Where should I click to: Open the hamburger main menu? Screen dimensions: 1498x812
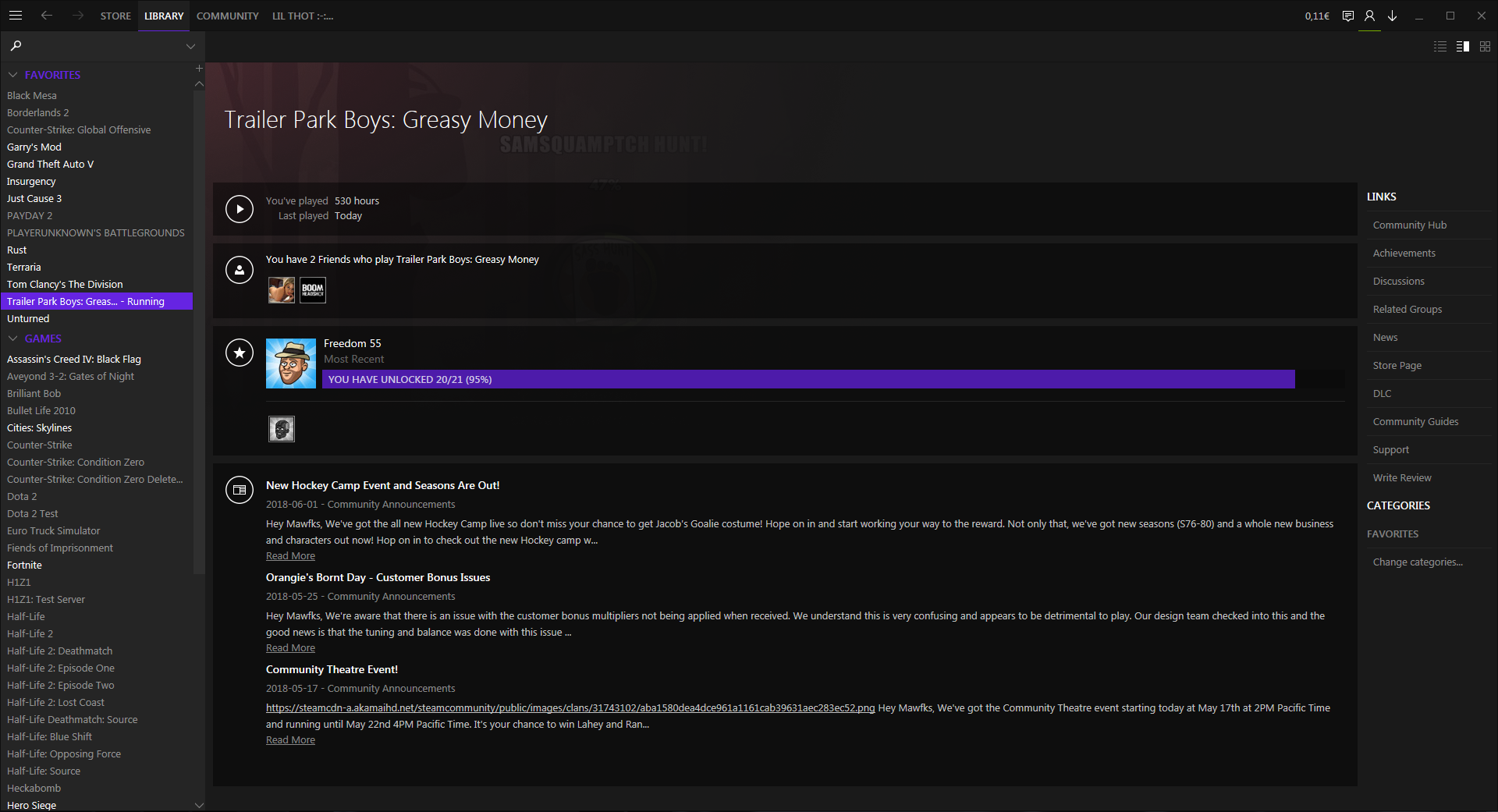(x=16, y=16)
